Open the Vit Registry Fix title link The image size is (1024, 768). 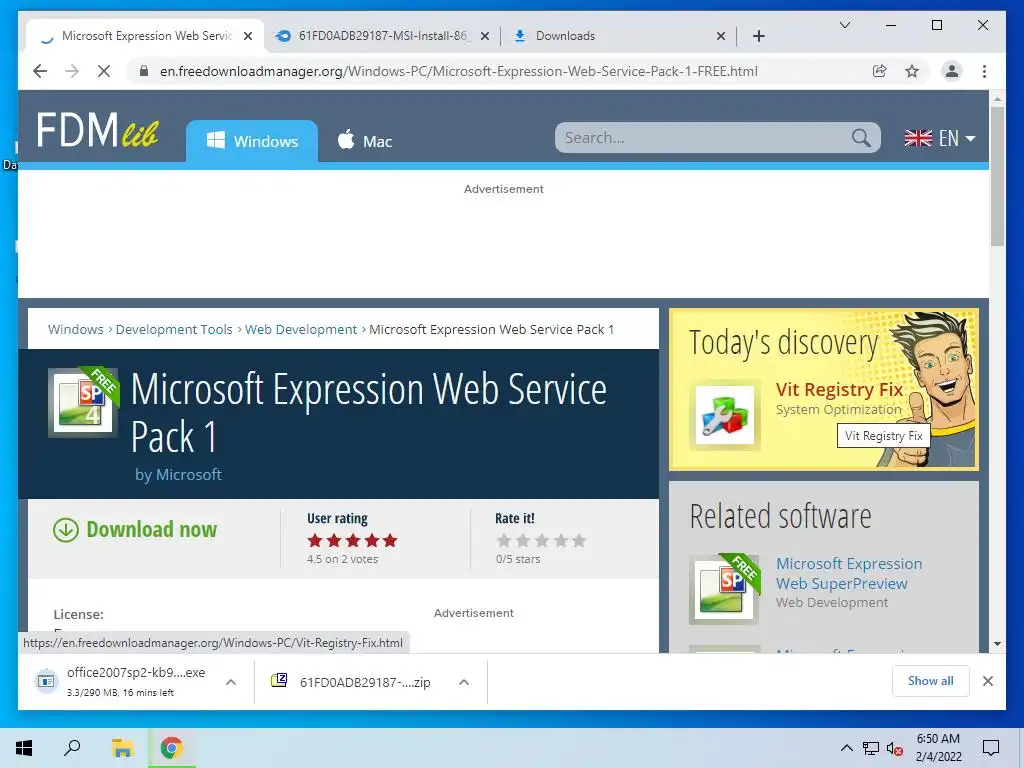click(839, 389)
